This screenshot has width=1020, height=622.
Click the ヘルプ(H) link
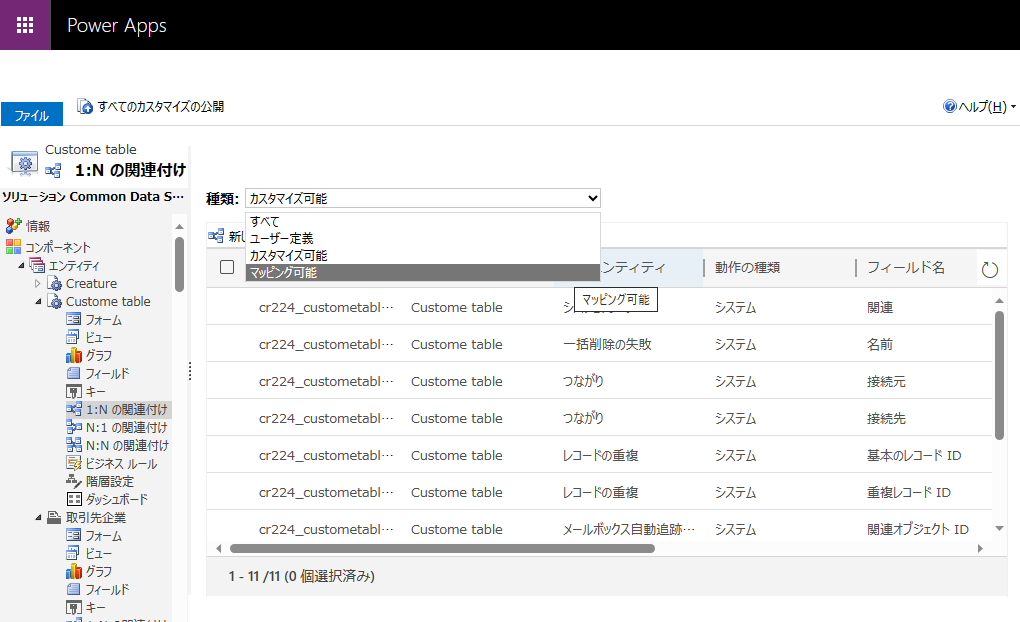point(983,107)
